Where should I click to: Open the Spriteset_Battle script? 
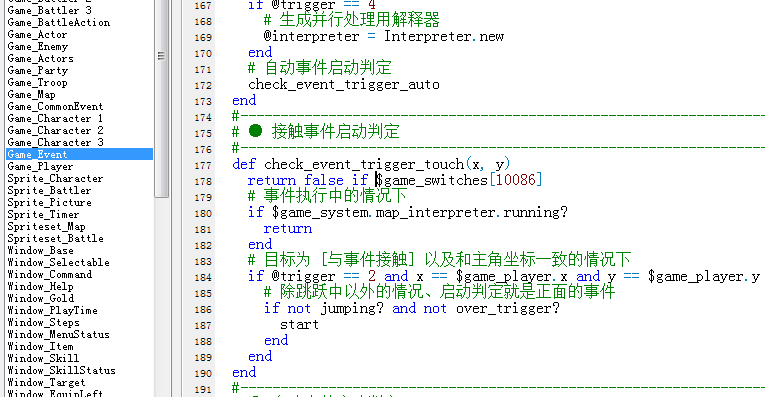coord(55,238)
